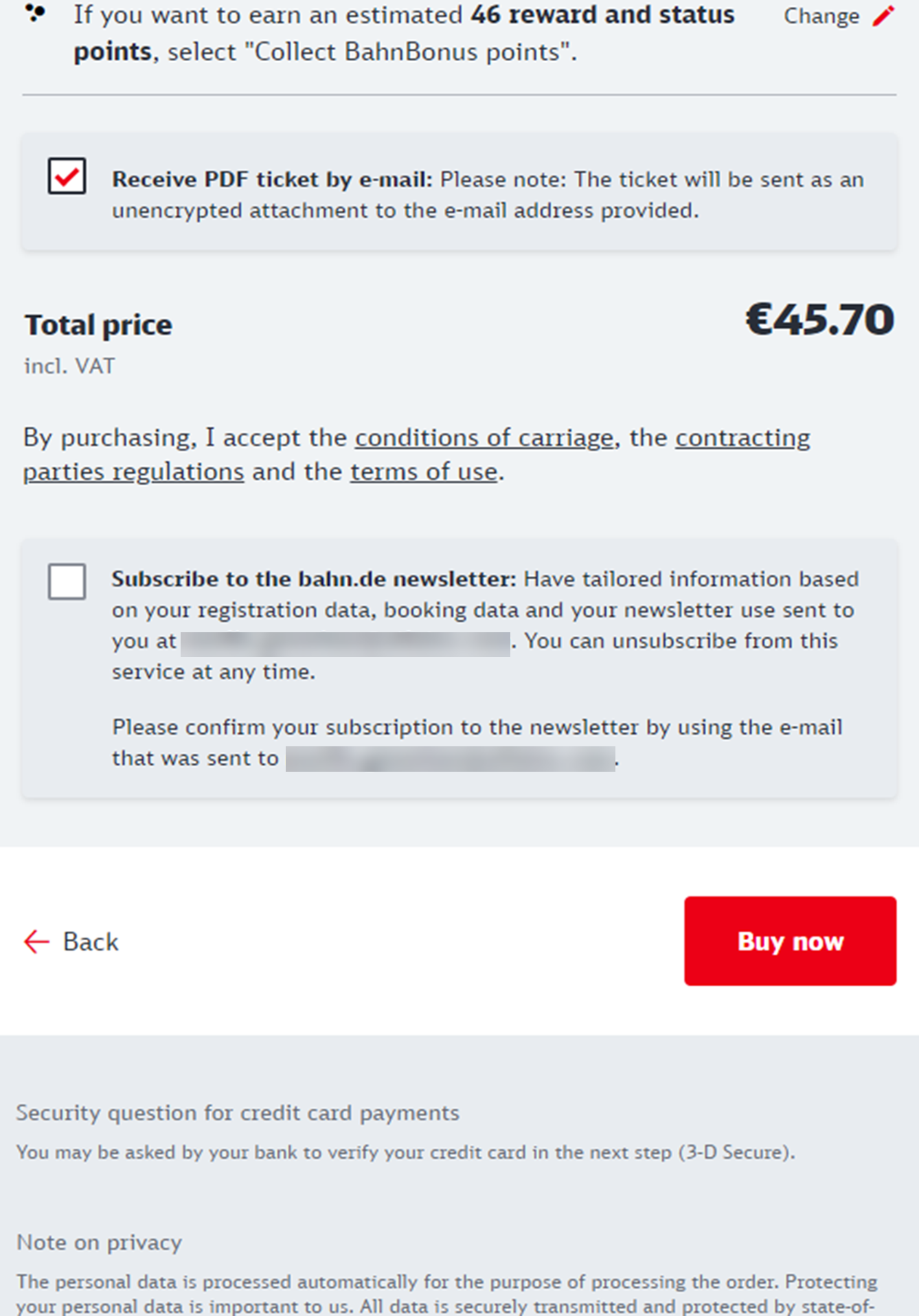Click the Note on privacy heading
Screen dimensions: 919x1316
tap(99, 1242)
